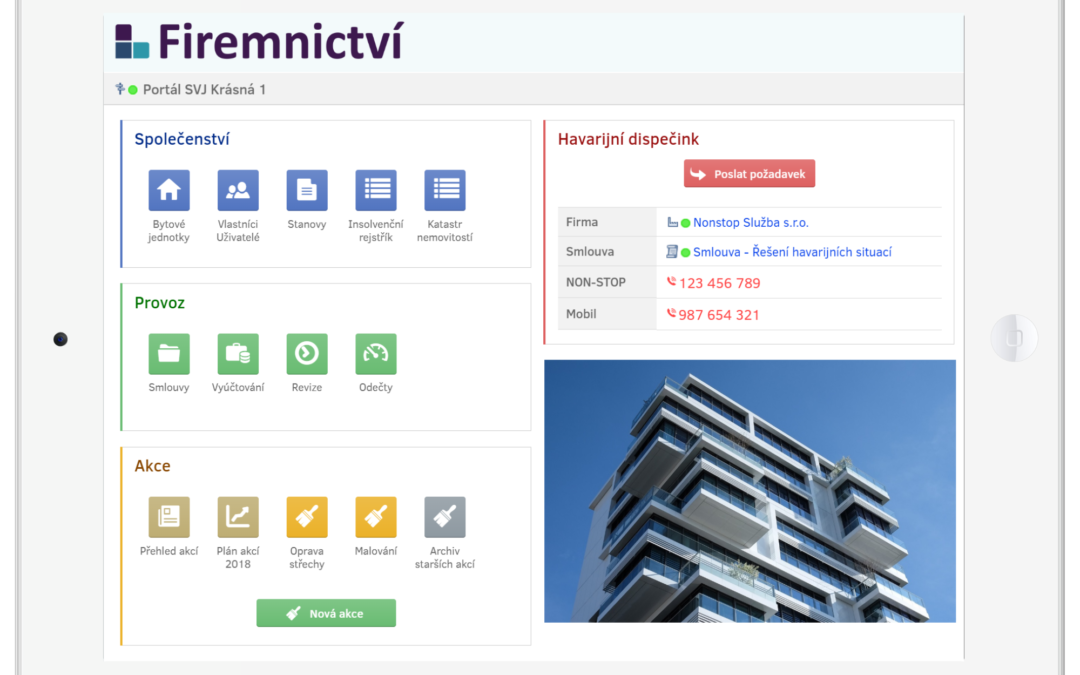Open the Odečty gauge icon
Screen dimensions: 1080x675
[x=375, y=354]
